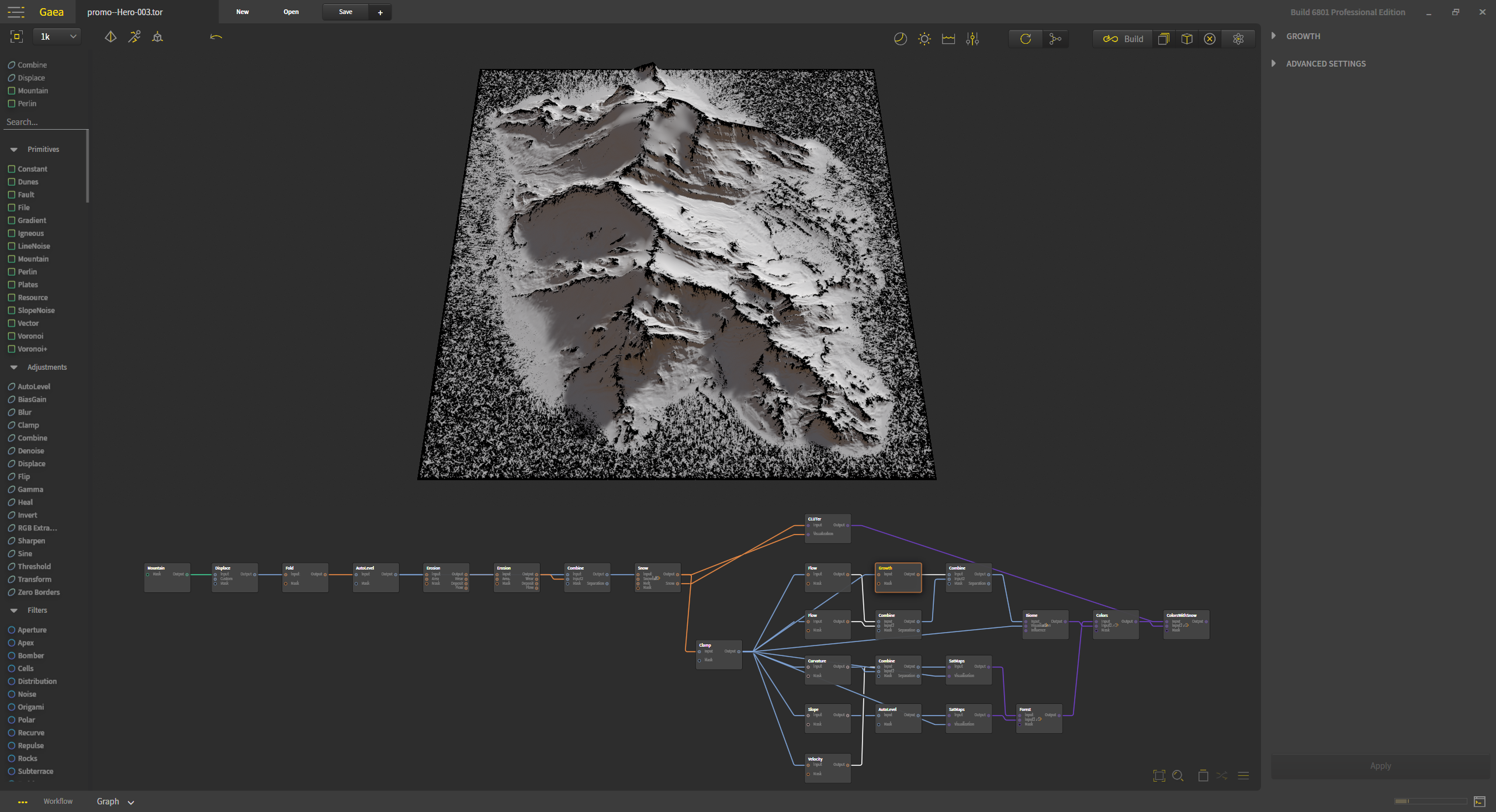Open the Gaea hamburger menu
The height and width of the screenshot is (812, 1496).
tap(16, 12)
